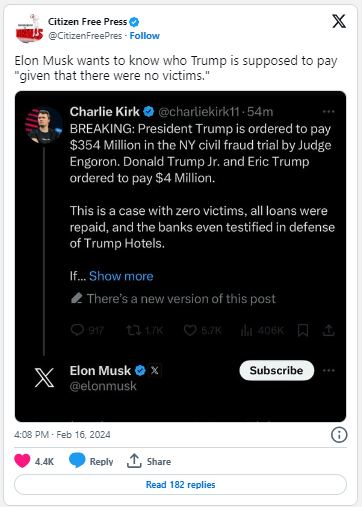Read 182 replies button
The image size is (362, 507).
pos(180,484)
